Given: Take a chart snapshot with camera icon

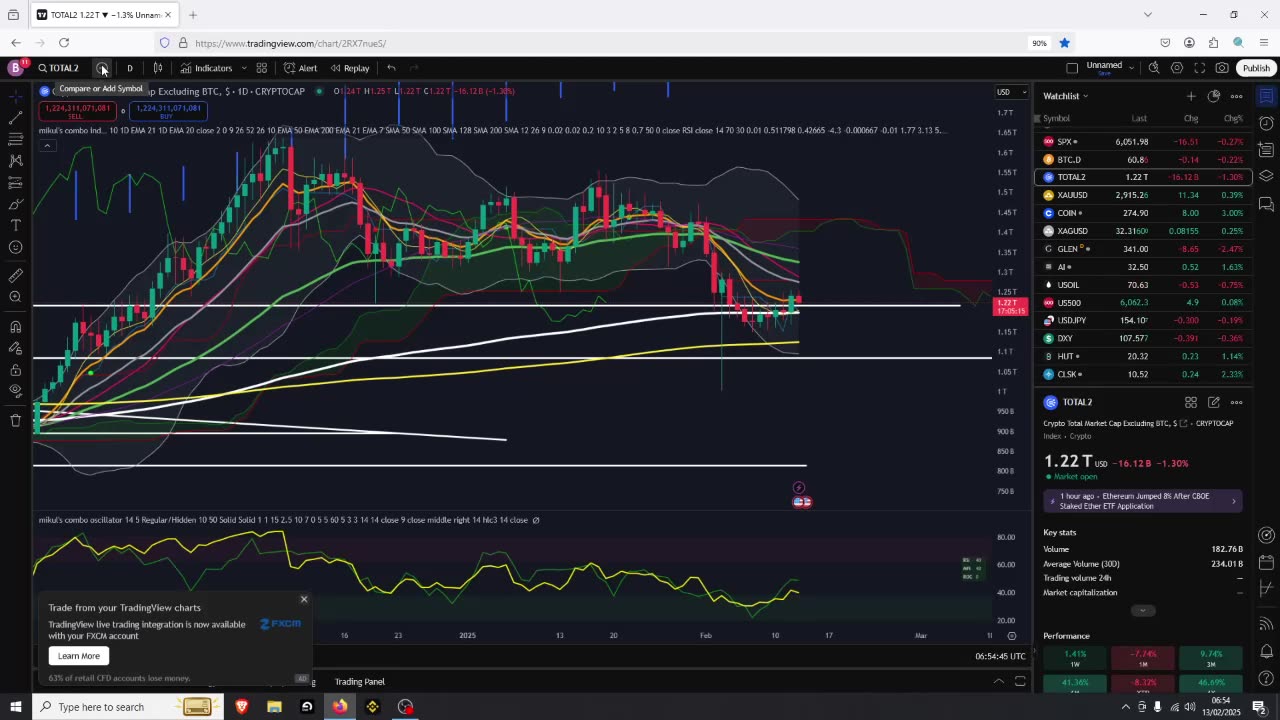Looking at the screenshot, I should pyautogui.click(x=1222, y=68).
